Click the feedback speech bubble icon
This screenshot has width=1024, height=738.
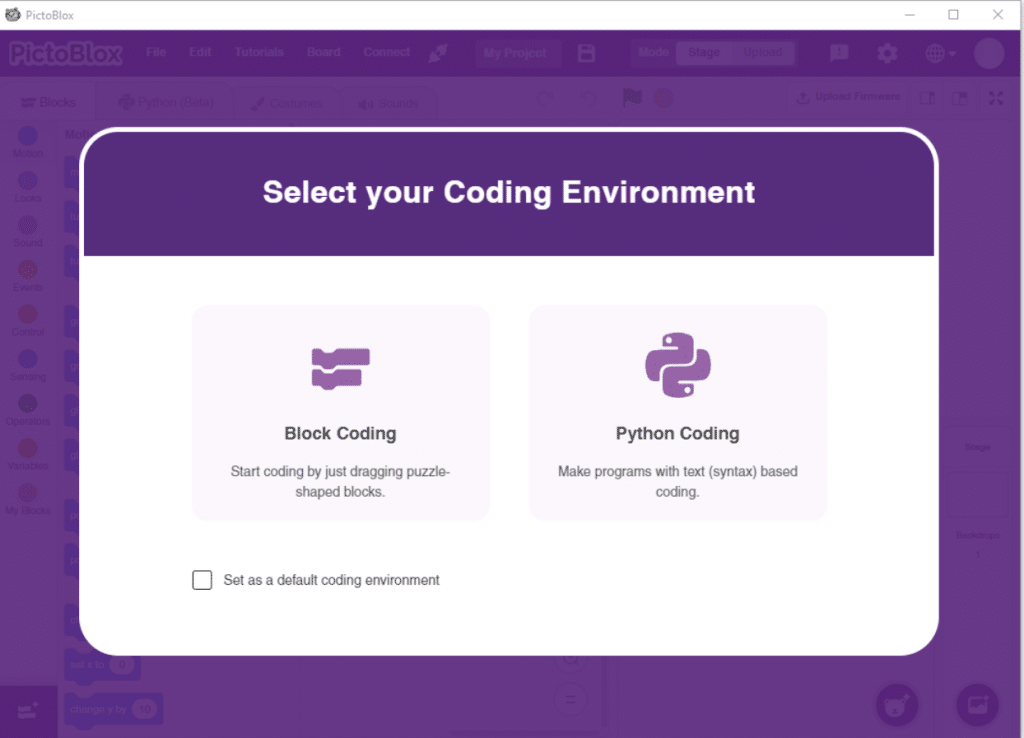839,53
